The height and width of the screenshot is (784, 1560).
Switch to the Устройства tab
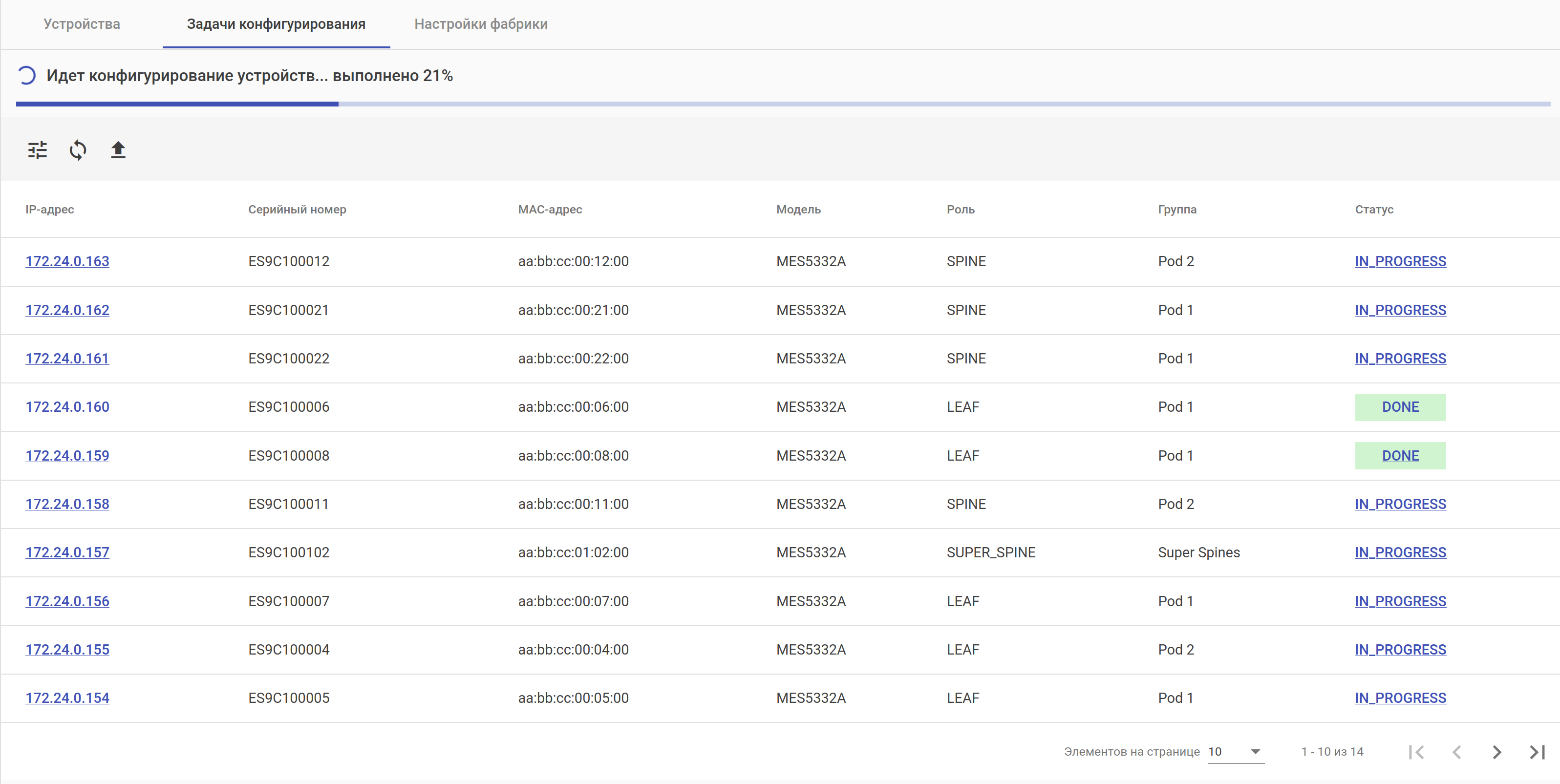(82, 24)
